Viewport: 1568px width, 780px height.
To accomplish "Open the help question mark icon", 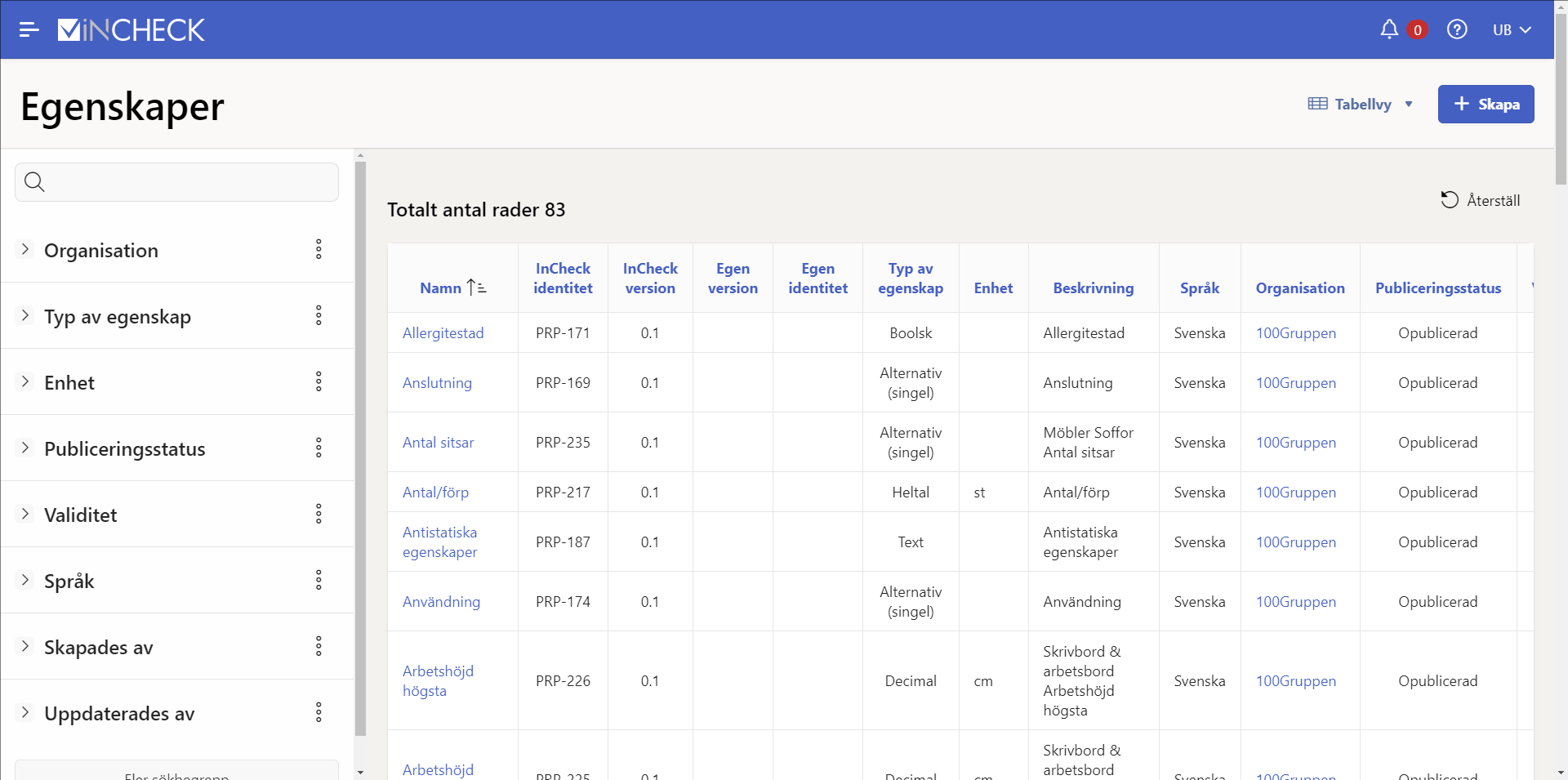I will tap(1457, 30).
